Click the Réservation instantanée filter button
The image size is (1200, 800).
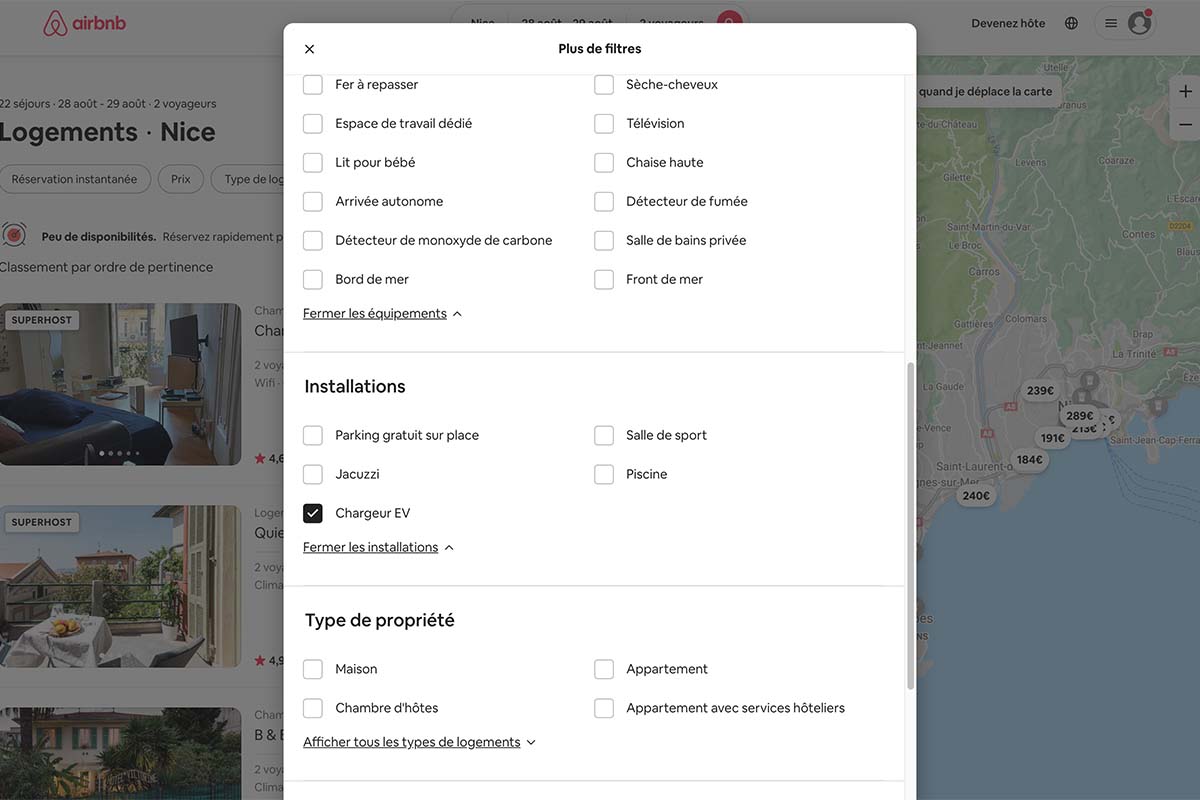pos(76,177)
